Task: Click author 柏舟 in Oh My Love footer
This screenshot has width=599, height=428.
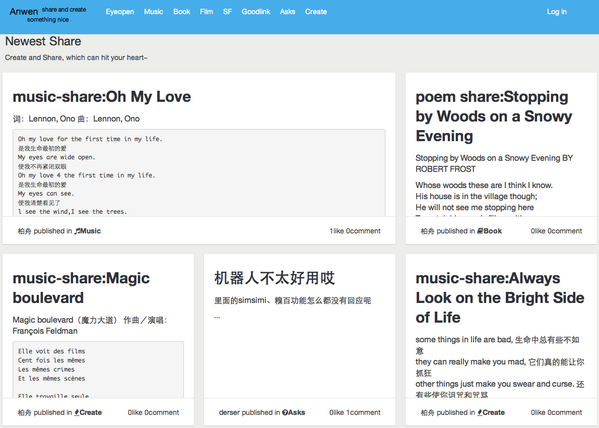Action: click(x=24, y=231)
